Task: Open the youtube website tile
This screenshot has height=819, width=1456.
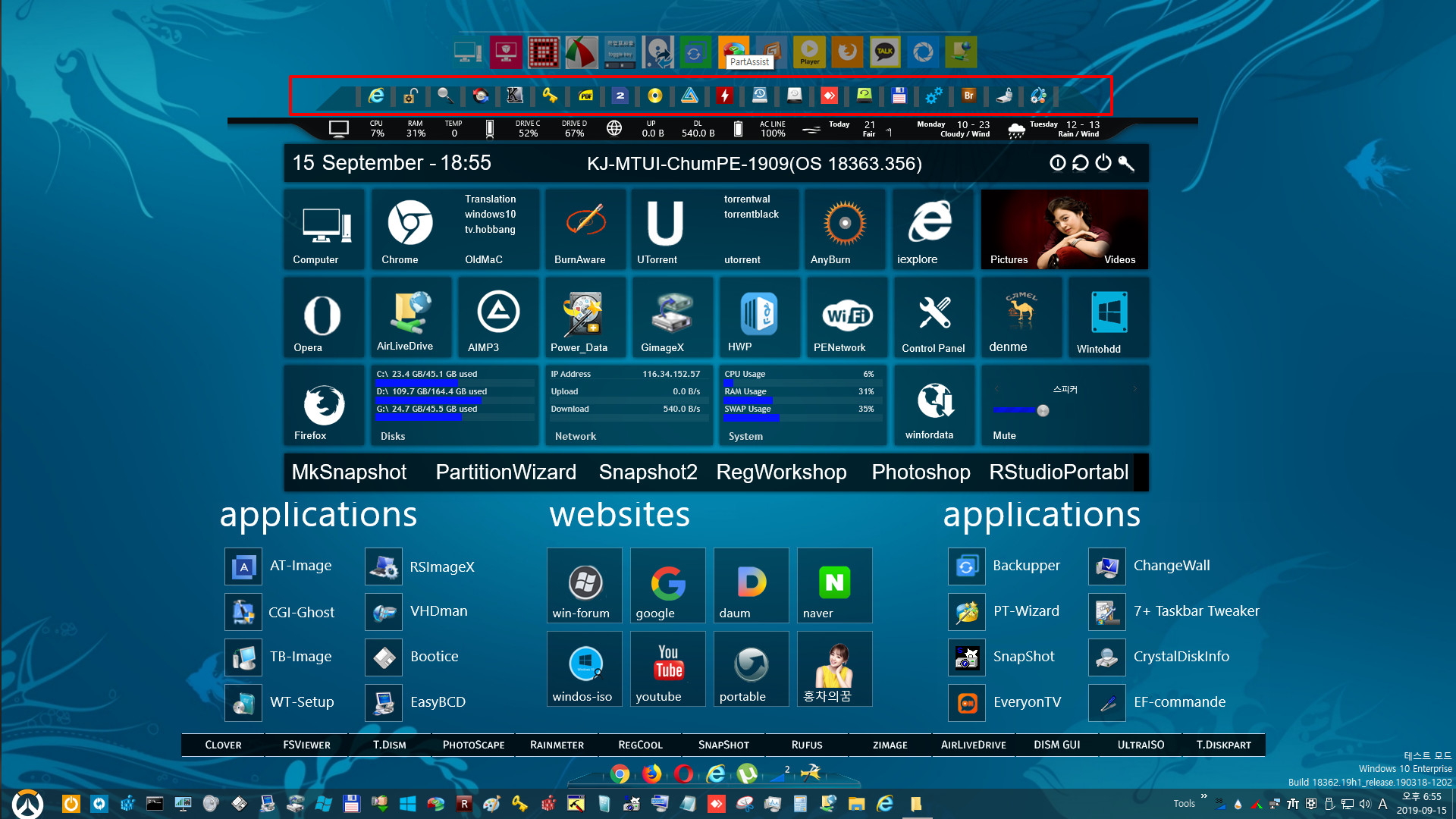Action: point(667,668)
